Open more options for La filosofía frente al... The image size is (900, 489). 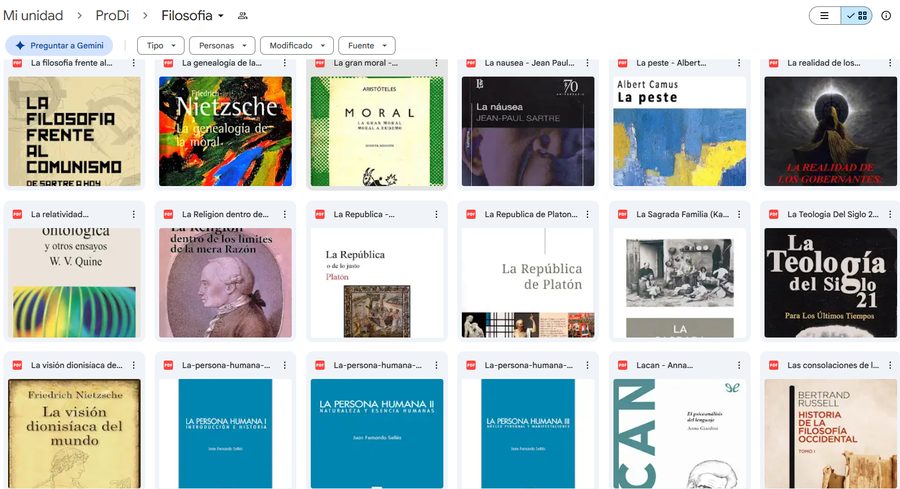[134, 63]
